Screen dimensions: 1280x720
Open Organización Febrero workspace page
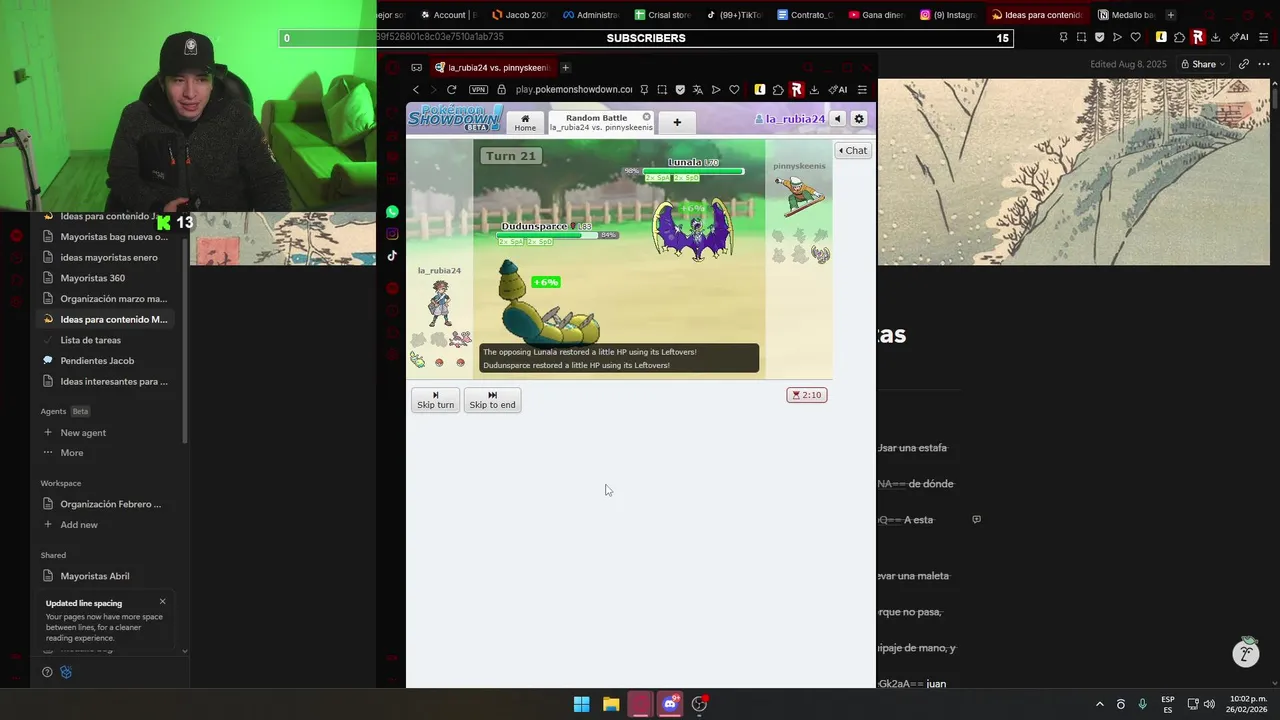(106, 504)
